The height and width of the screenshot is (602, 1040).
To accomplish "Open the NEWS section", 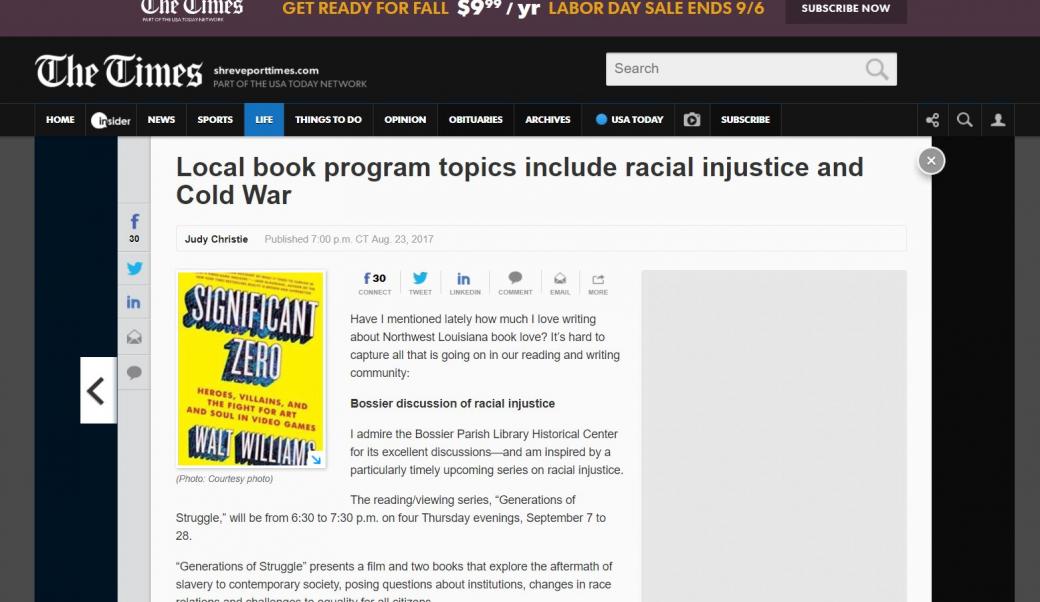I will tap(161, 119).
